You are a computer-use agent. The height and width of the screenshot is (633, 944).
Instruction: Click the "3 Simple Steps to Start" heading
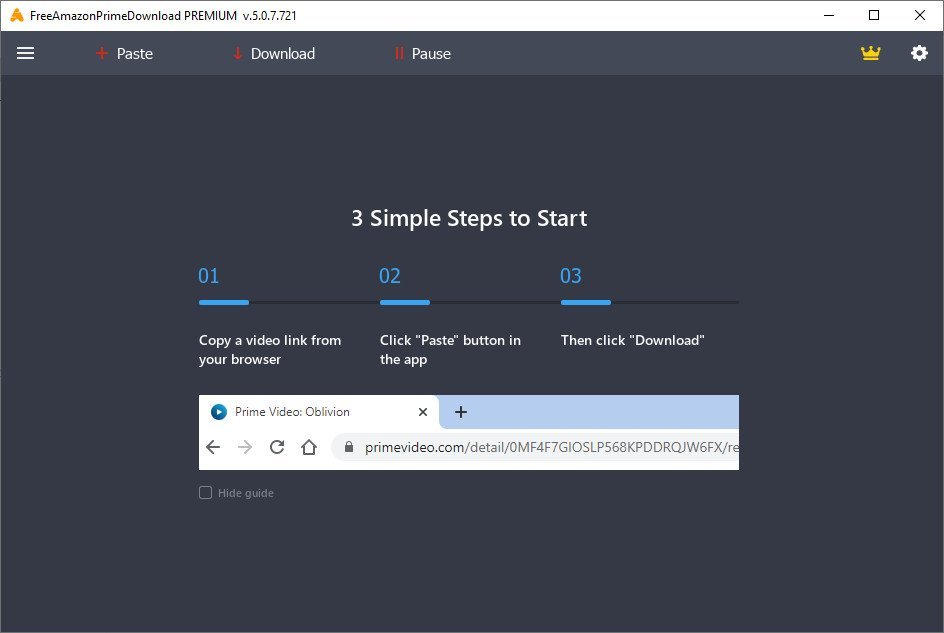(x=469, y=219)
